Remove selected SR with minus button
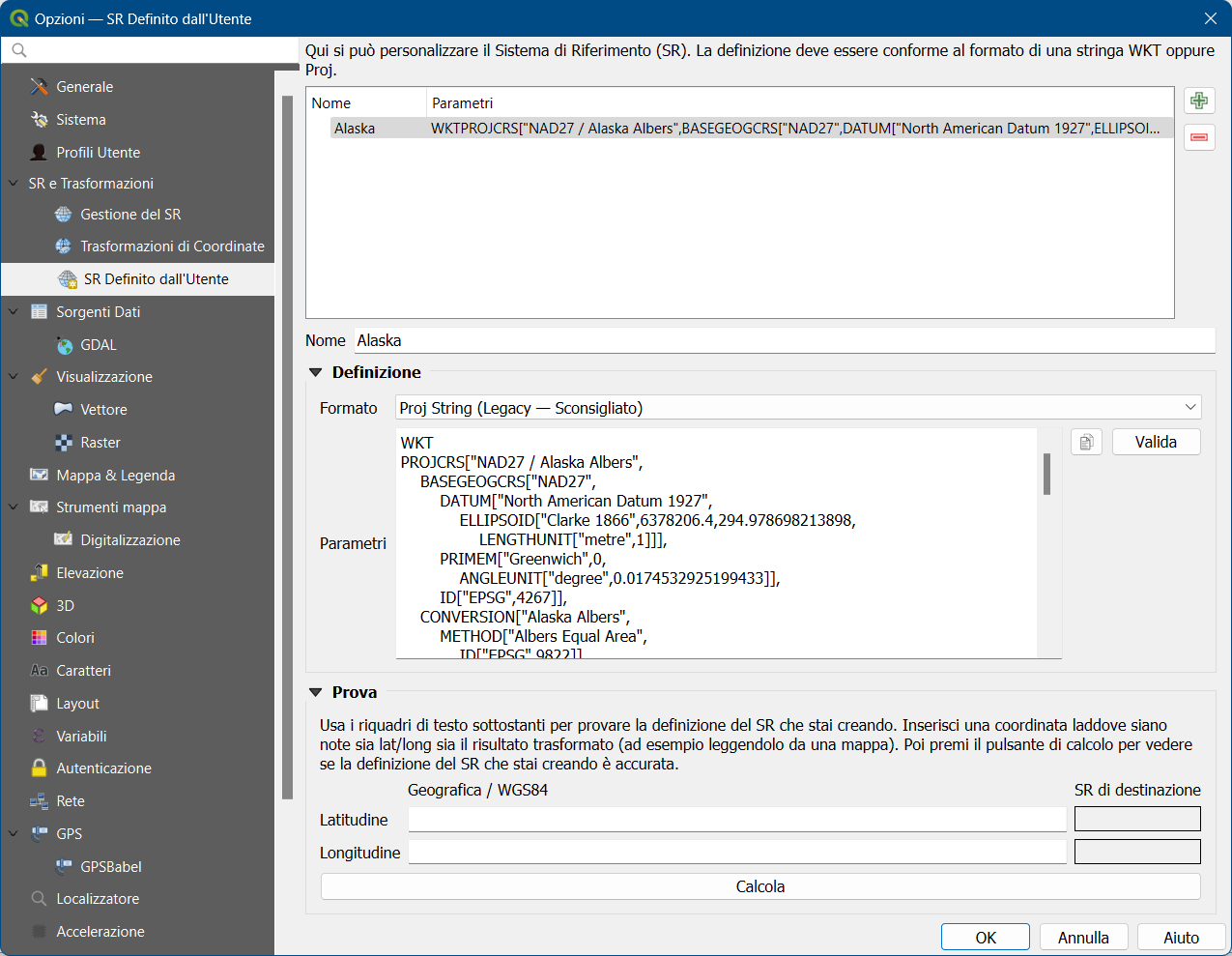This screenshot has width=1232, height=956. [x=1199, y=137]
